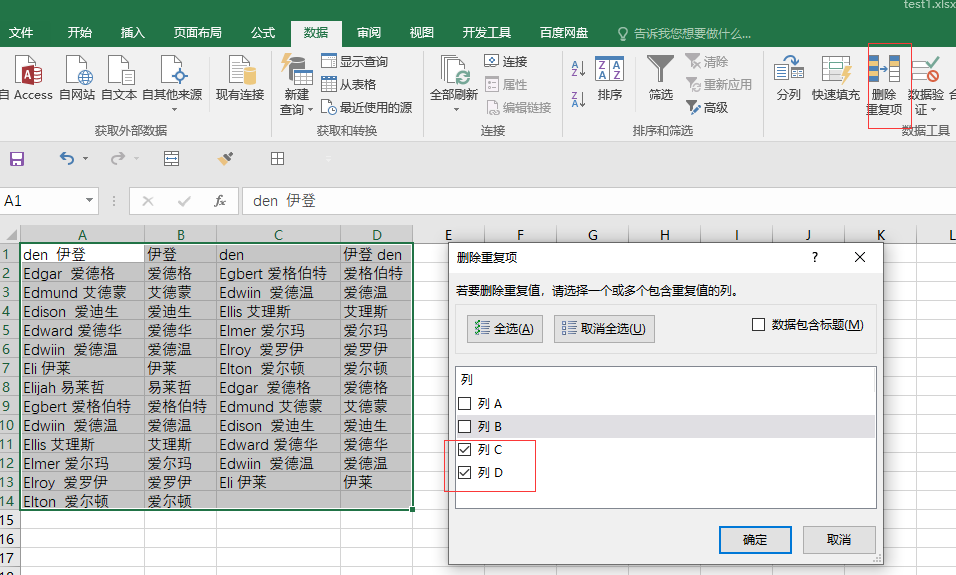Click Show Queries (显示查询)
Viewport: 956px width, 575px height.
355,61
